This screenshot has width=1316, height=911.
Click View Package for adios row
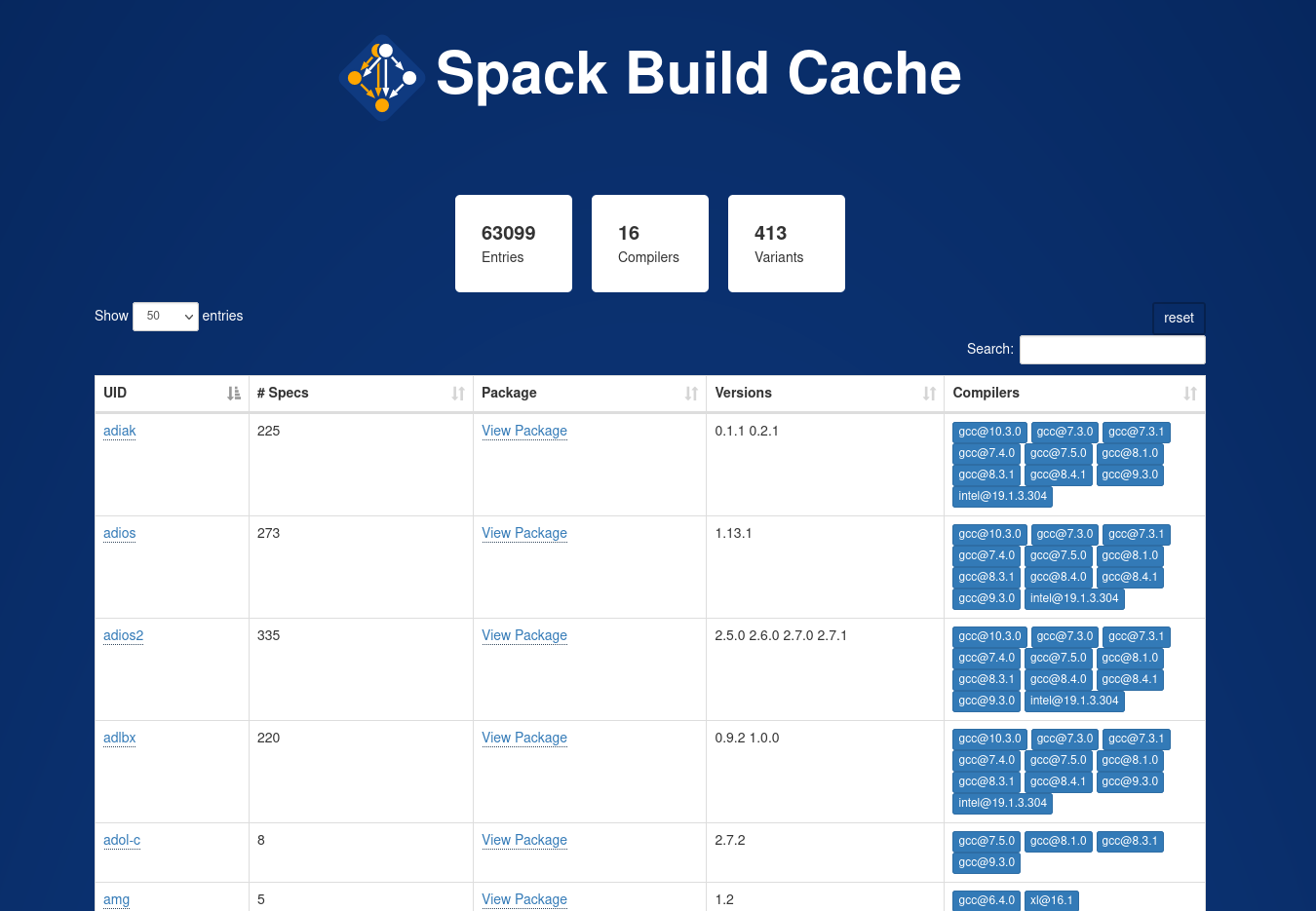(524, 533)
